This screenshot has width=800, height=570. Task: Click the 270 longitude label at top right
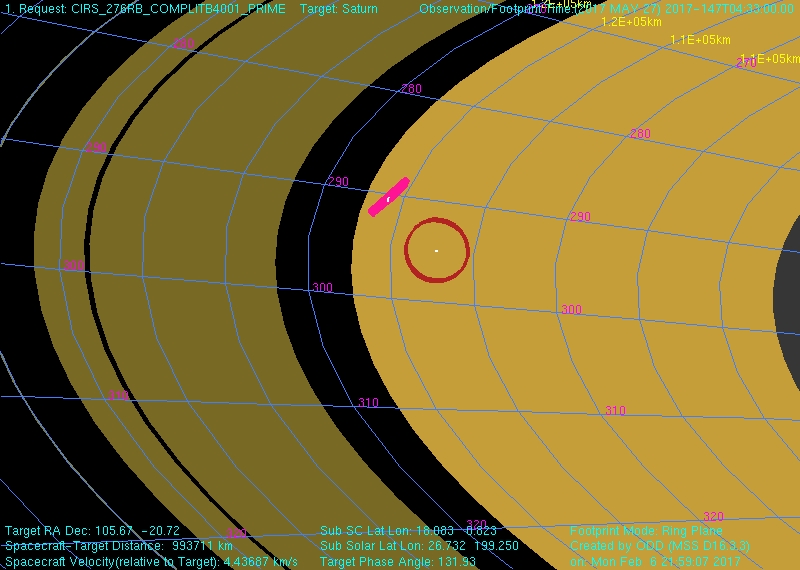[x=745, y=63]
